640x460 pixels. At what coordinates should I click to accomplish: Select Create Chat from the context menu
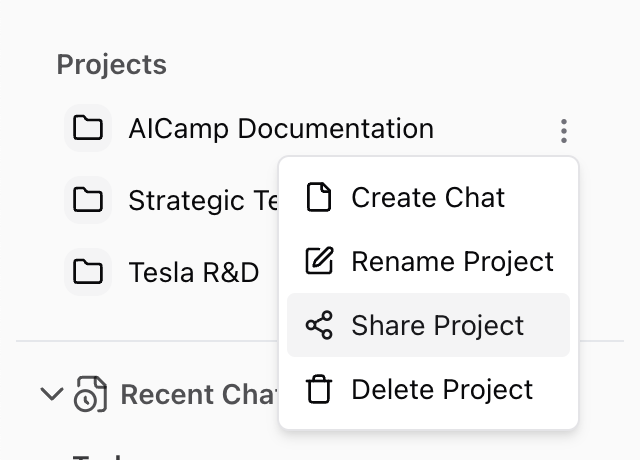click(x=428, y=198)
